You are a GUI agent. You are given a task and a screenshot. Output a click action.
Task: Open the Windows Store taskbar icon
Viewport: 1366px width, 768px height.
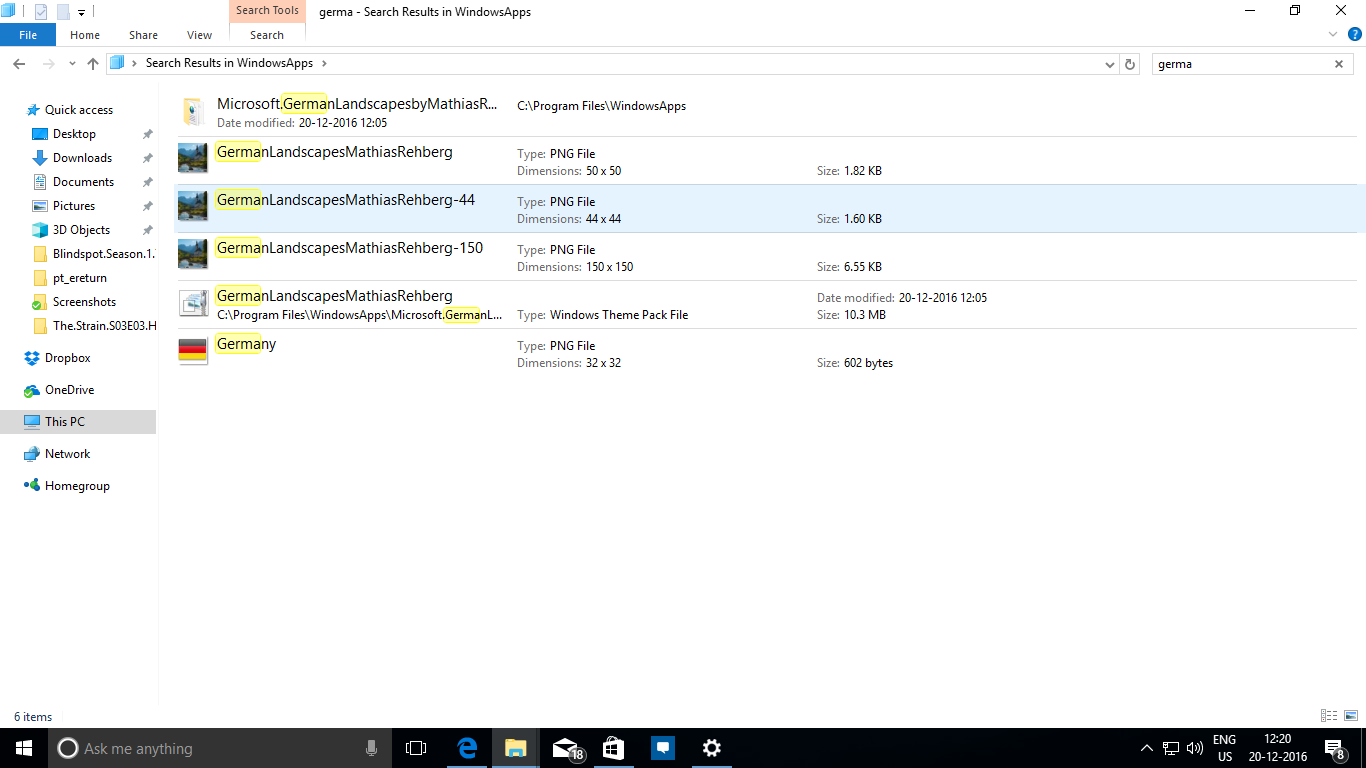point(613,748)
